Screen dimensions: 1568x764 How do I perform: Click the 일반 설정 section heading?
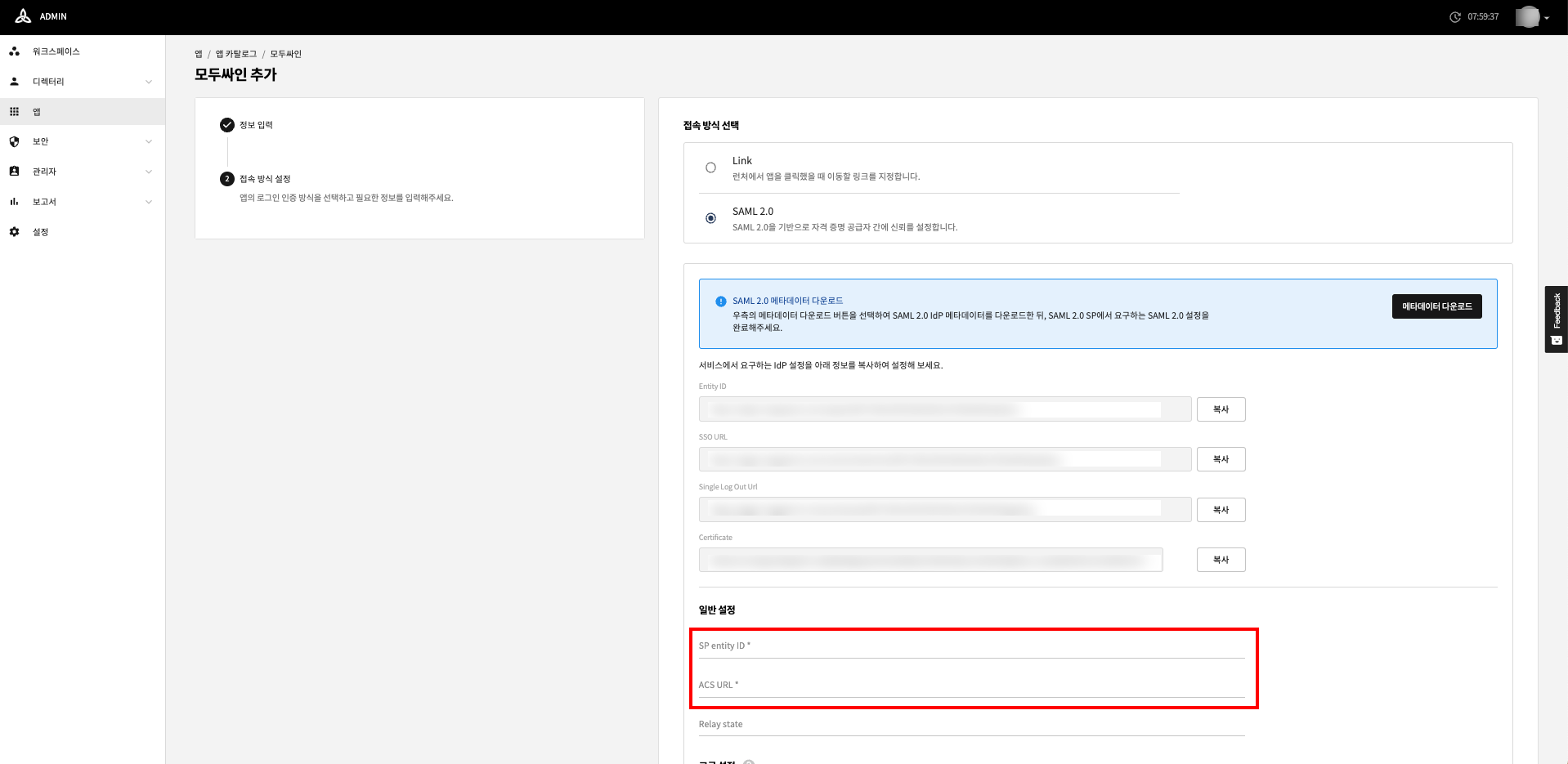click(x=717, y=610)
